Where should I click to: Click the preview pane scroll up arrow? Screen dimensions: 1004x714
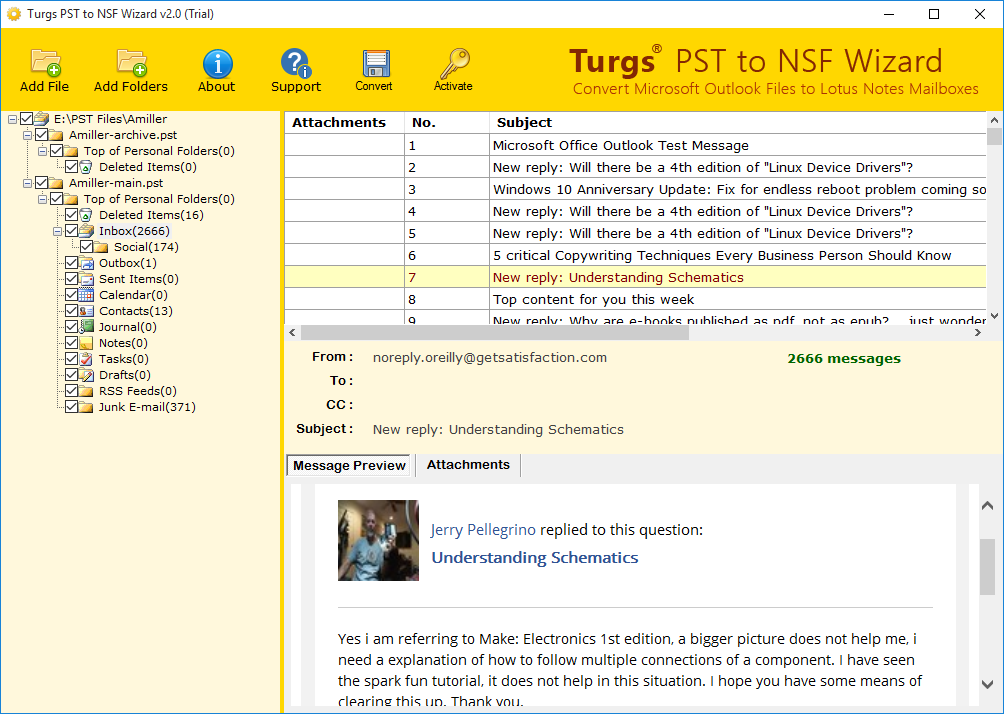(987, 506)
